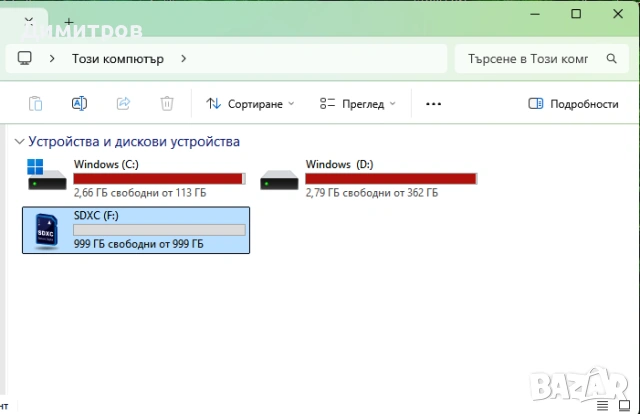The image size is (640, 414).
Task: Click text 999 ГБ свободни от 999 ГБ
Action: point(138,244)
